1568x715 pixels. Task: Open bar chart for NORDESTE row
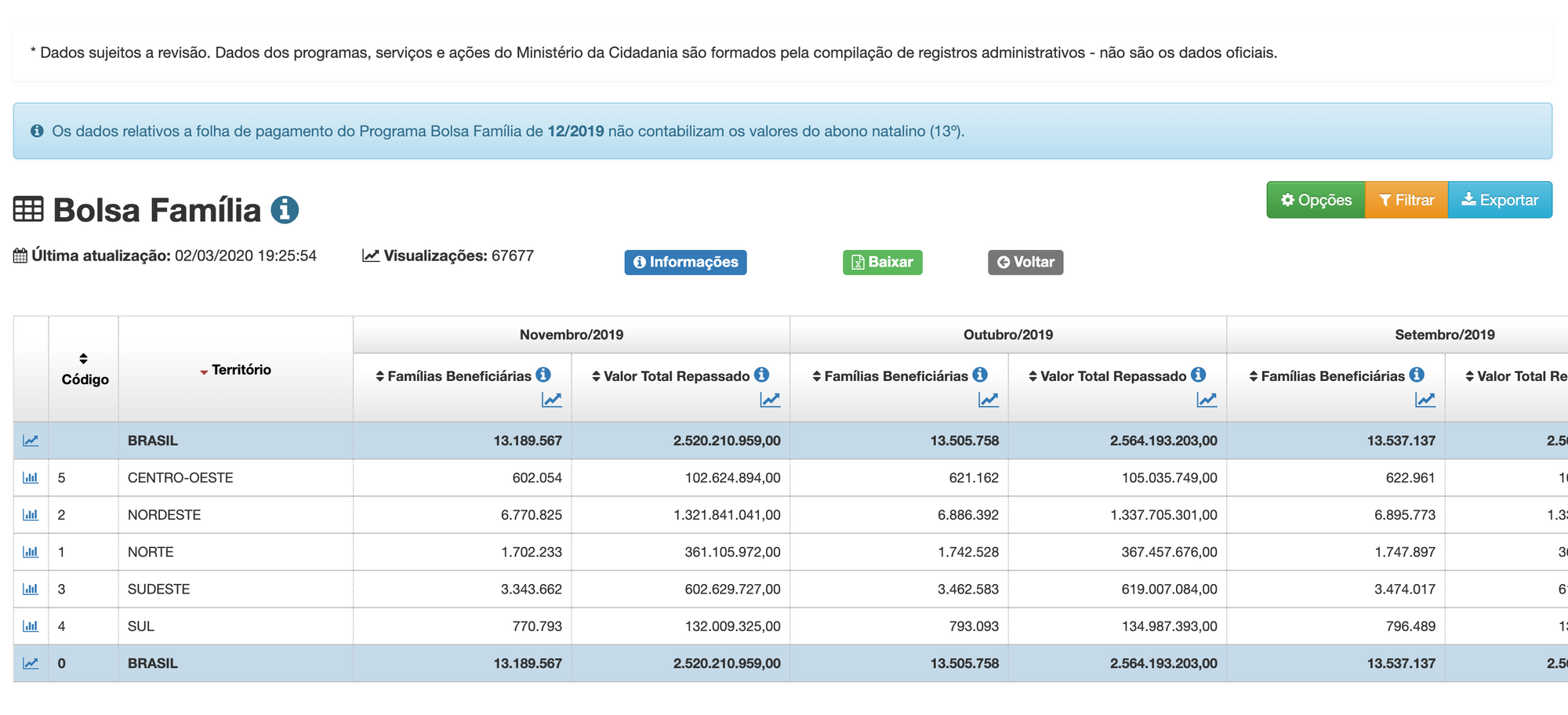coord(31,514)
